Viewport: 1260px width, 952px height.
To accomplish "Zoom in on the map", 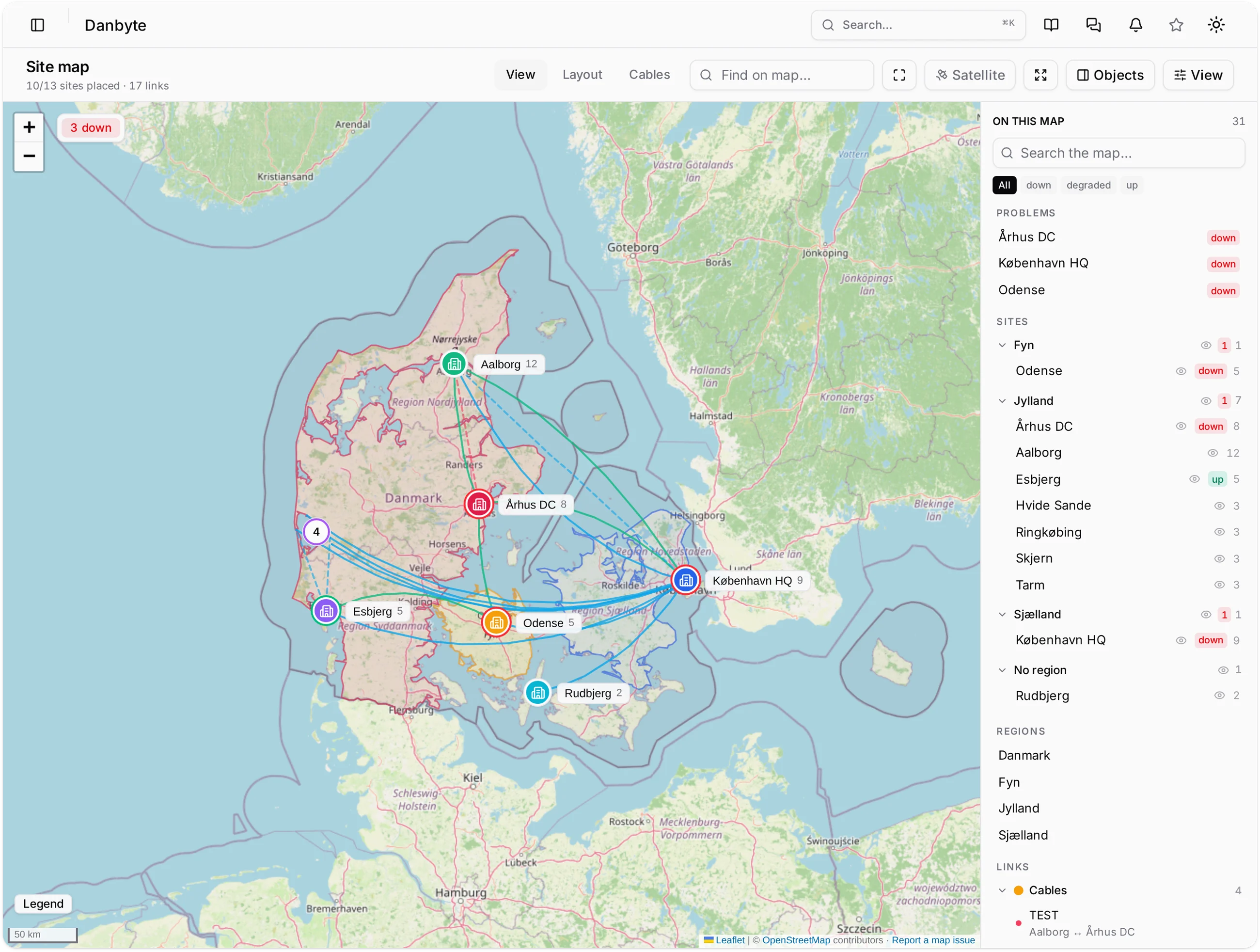I will coord(29,127).
